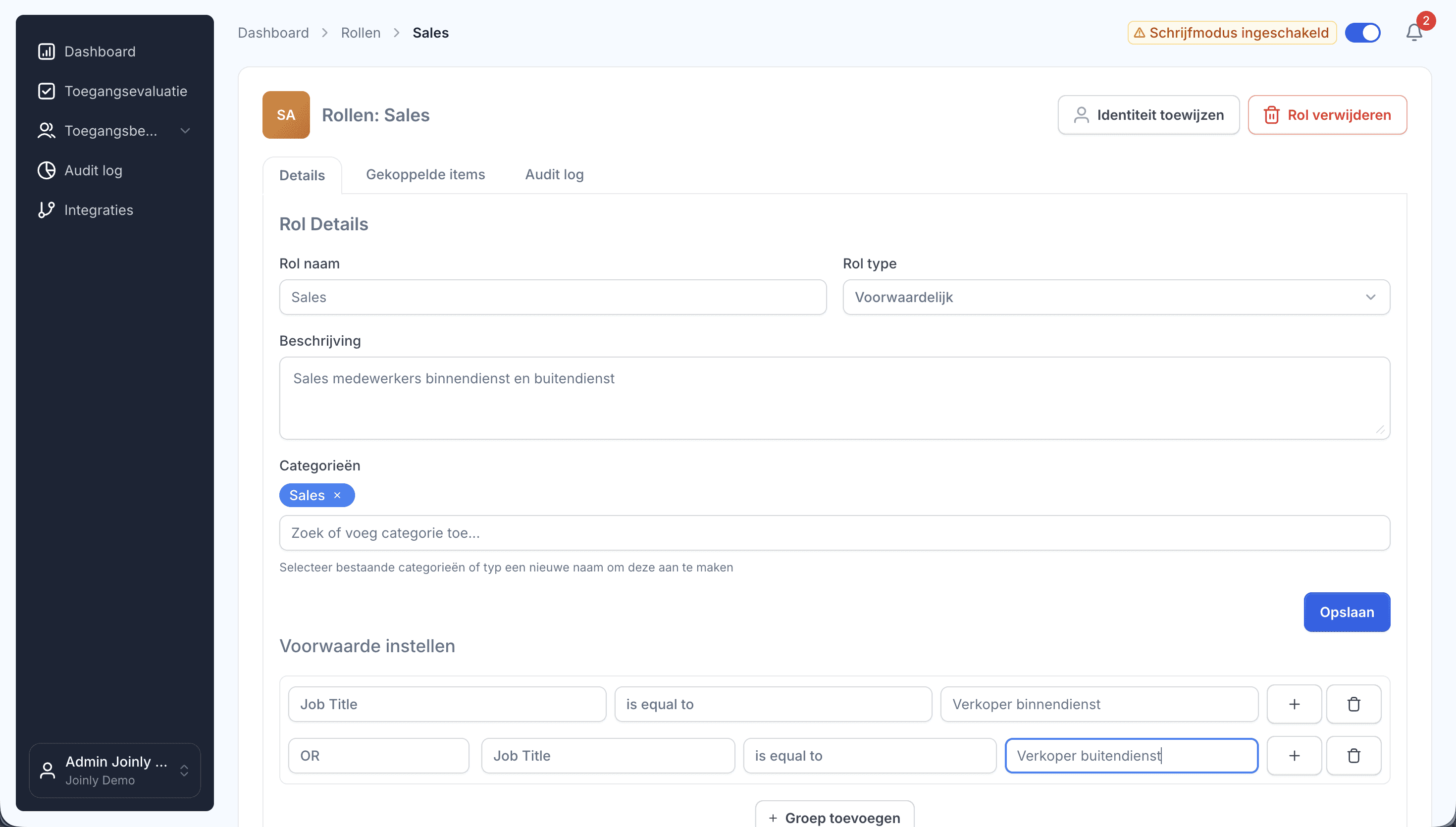Click the Audit log sidebar icon
Screen dimensions: 1456x827
point(46,170)
